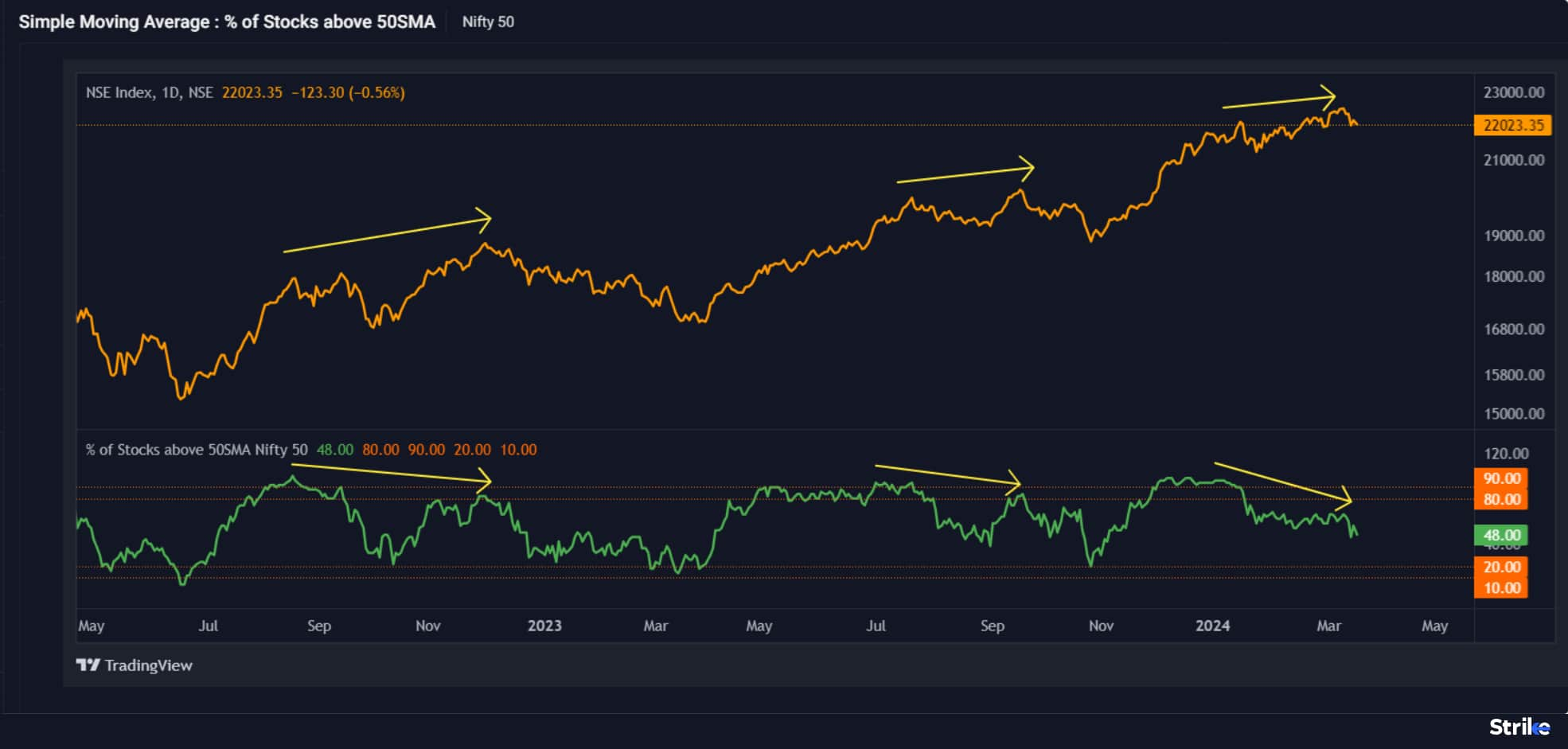The width and height of the screenshot is (1568, 749).
Task: Click the 19000.00 price axis label
Action: [x=1513, y=236]
